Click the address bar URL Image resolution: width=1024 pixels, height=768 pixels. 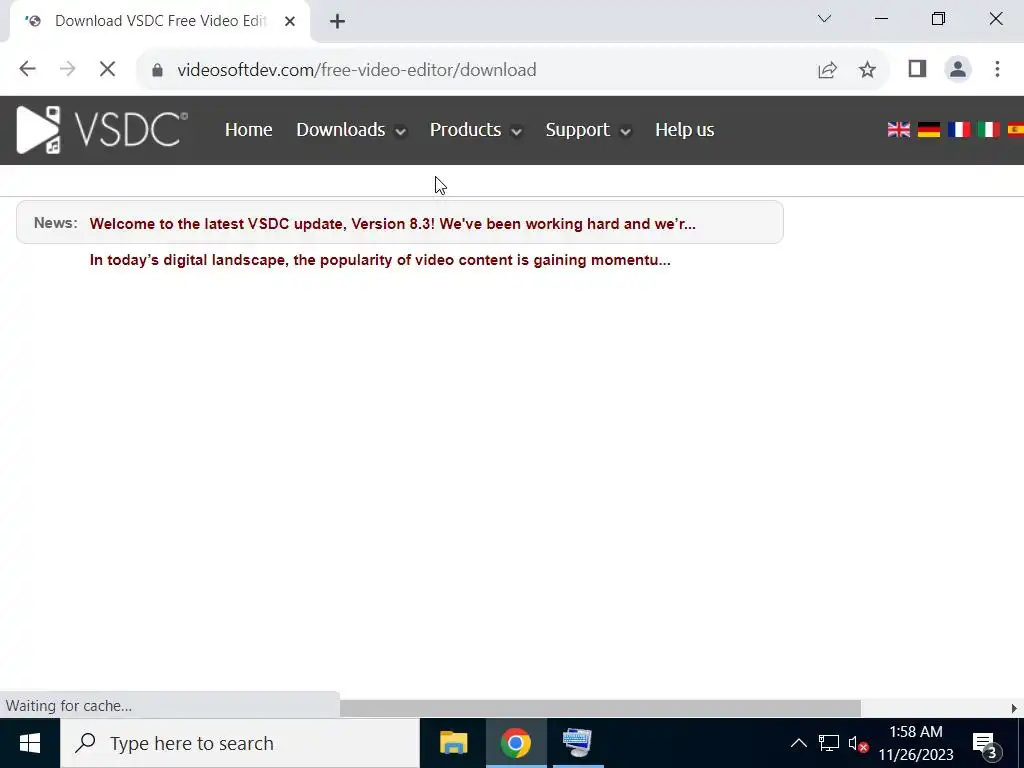click(357, 70)
